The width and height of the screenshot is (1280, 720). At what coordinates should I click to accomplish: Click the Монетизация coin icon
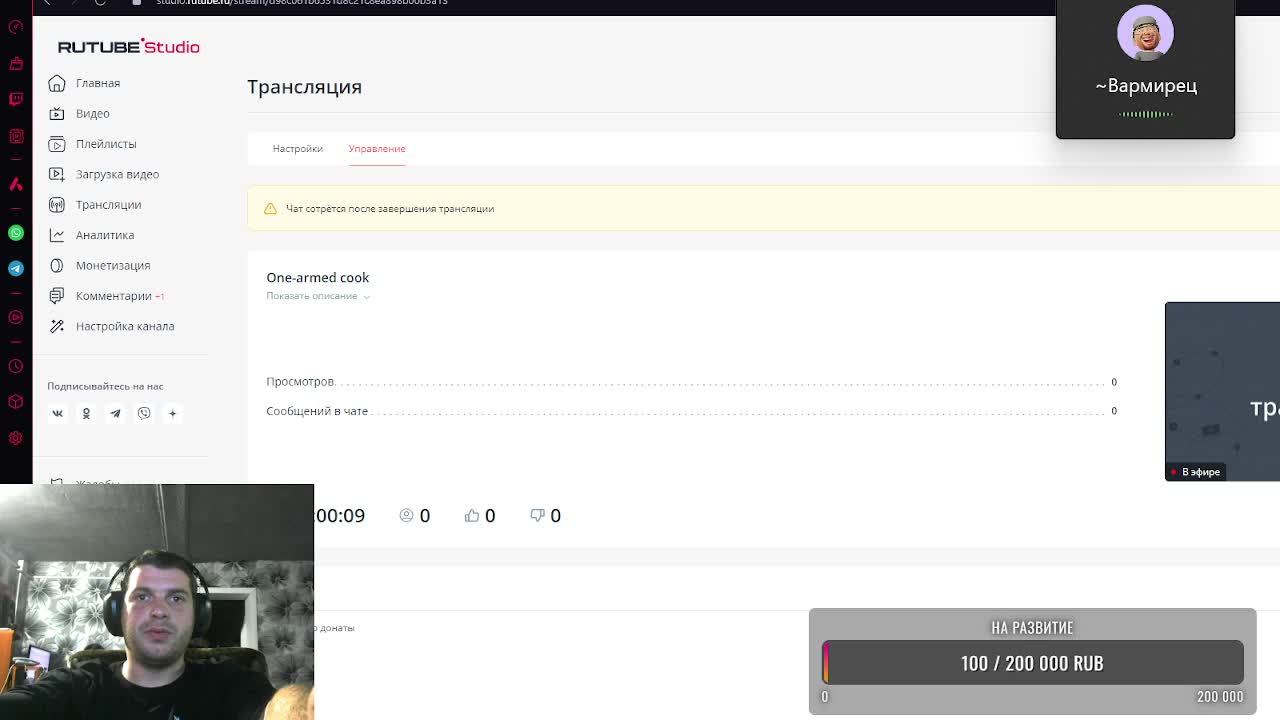coord(57,265)
